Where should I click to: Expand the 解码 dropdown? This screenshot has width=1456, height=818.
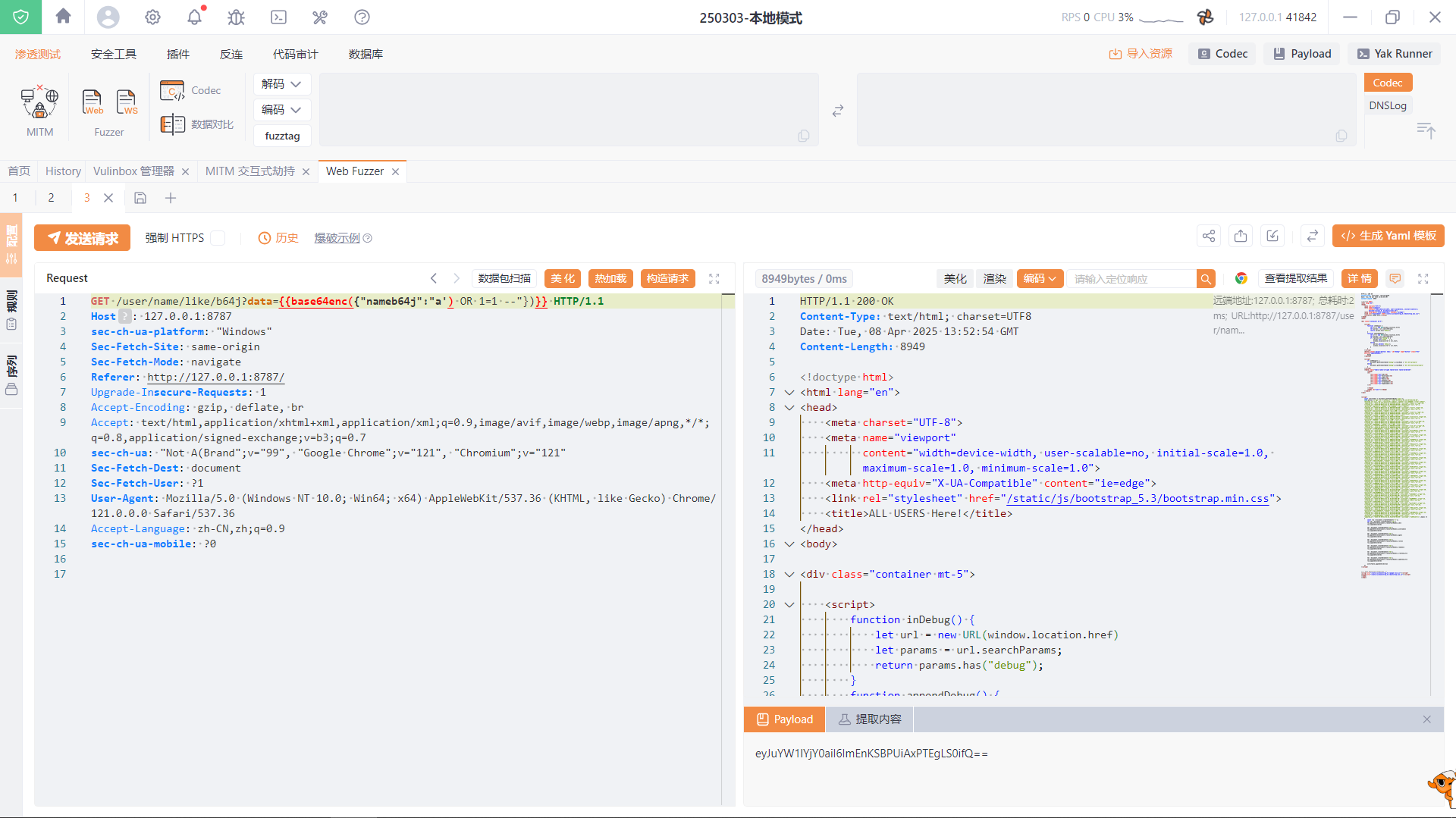(281, 84)
